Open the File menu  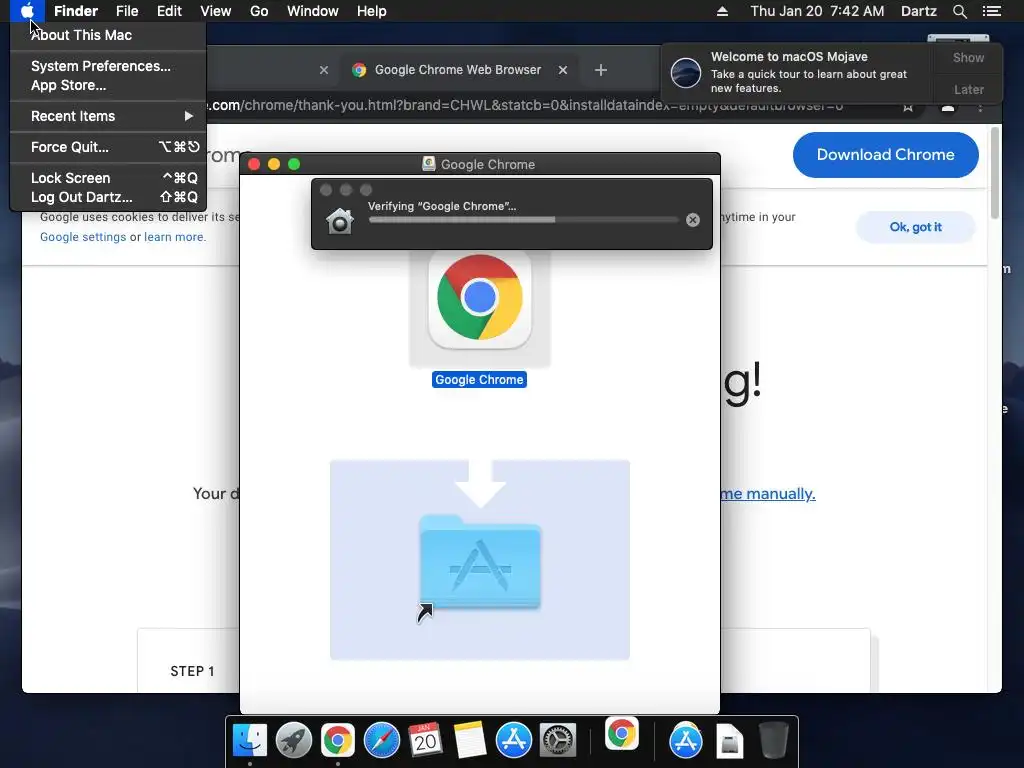(x=127, y=11)
